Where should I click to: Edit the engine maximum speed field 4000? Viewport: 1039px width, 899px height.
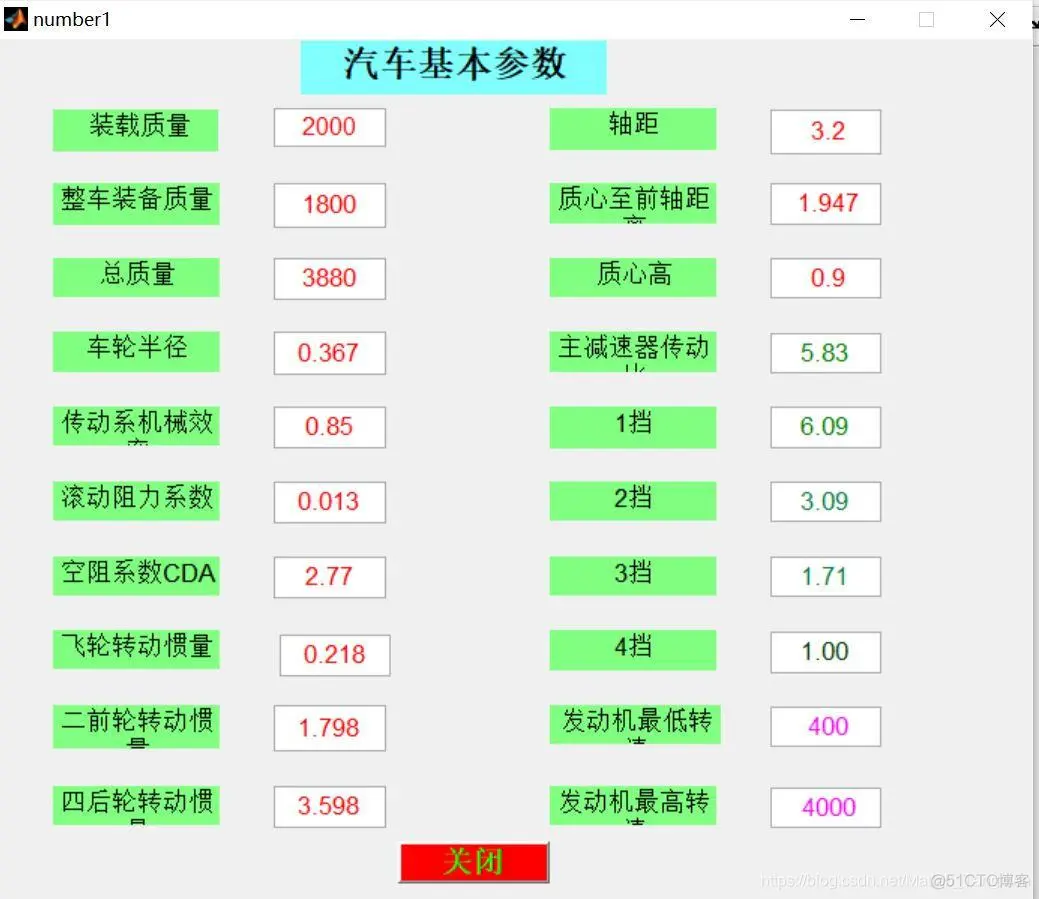click(826, 808)
